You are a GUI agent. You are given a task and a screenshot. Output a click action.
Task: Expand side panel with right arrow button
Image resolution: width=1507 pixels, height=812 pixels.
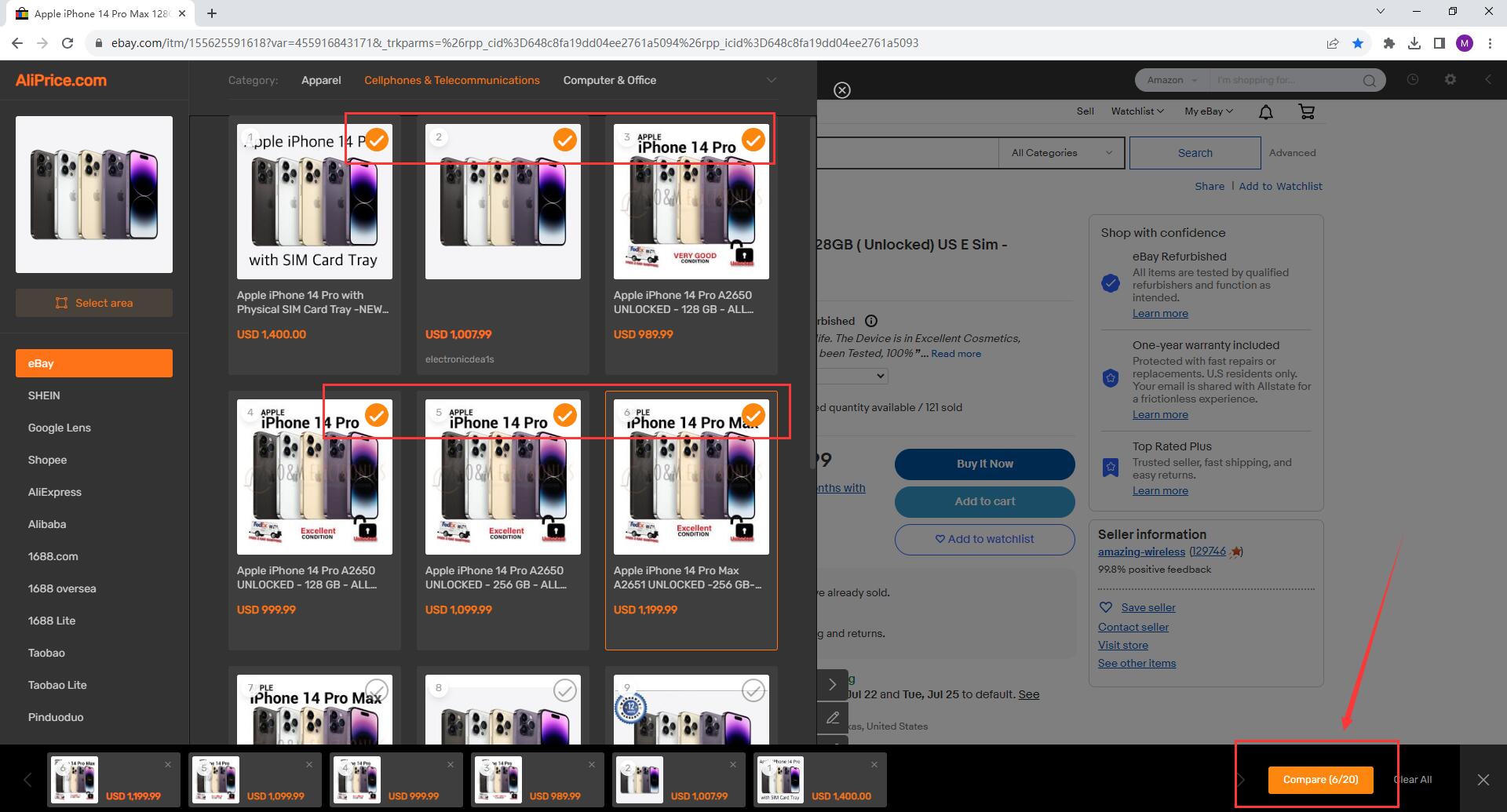(x=833, y=685)
